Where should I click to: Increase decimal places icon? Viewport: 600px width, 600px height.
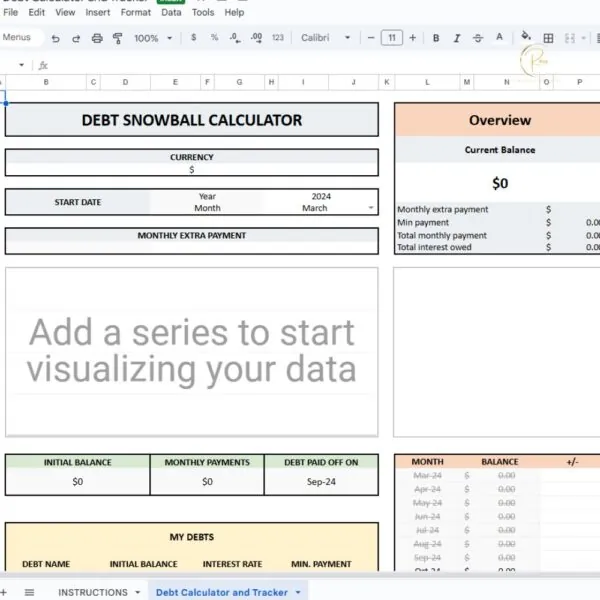[256, 38]
